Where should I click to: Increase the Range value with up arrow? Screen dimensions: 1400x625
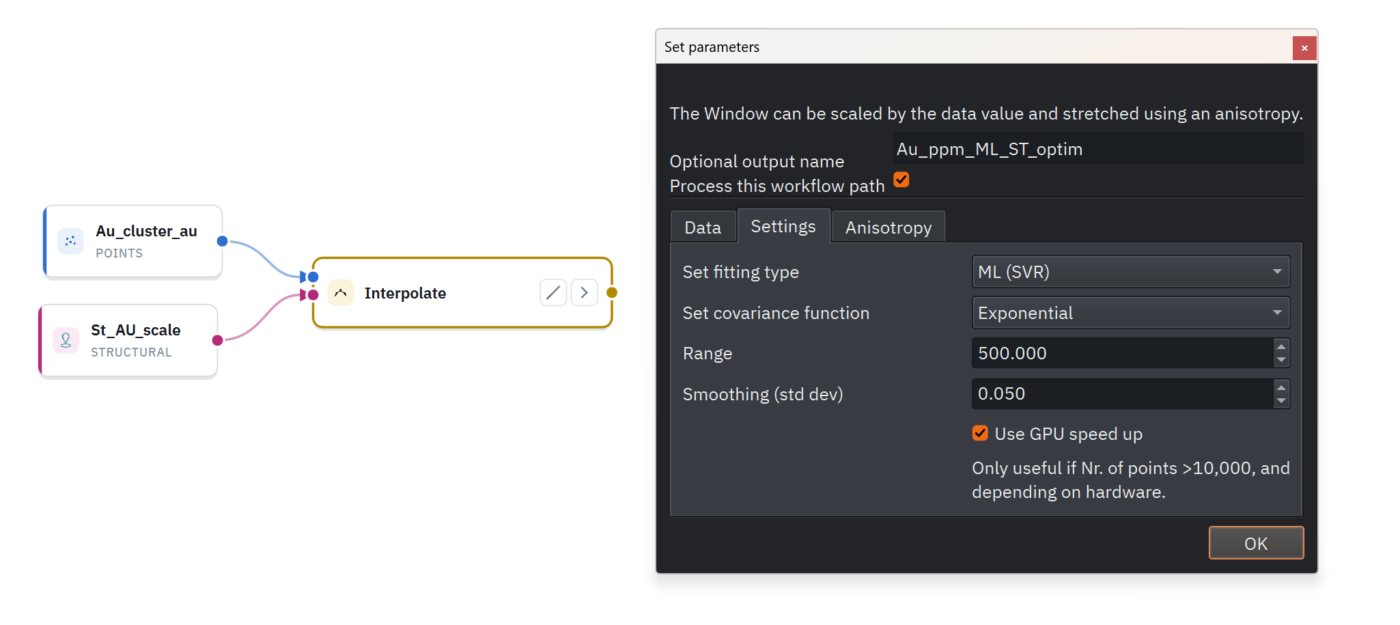(1281, 346)
